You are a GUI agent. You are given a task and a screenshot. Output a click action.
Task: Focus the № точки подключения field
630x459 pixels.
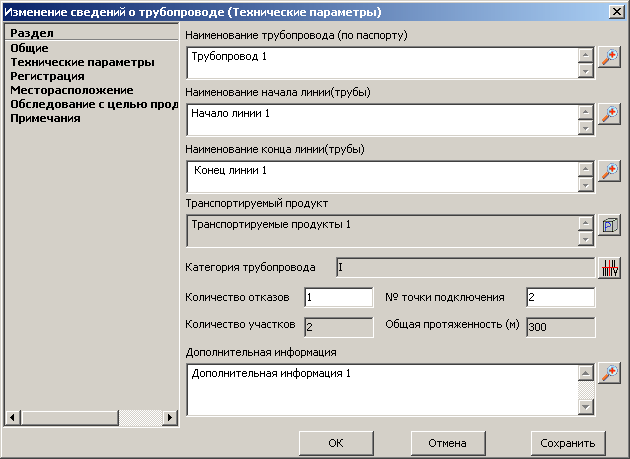pyautogui.click(x=560, y=297)
